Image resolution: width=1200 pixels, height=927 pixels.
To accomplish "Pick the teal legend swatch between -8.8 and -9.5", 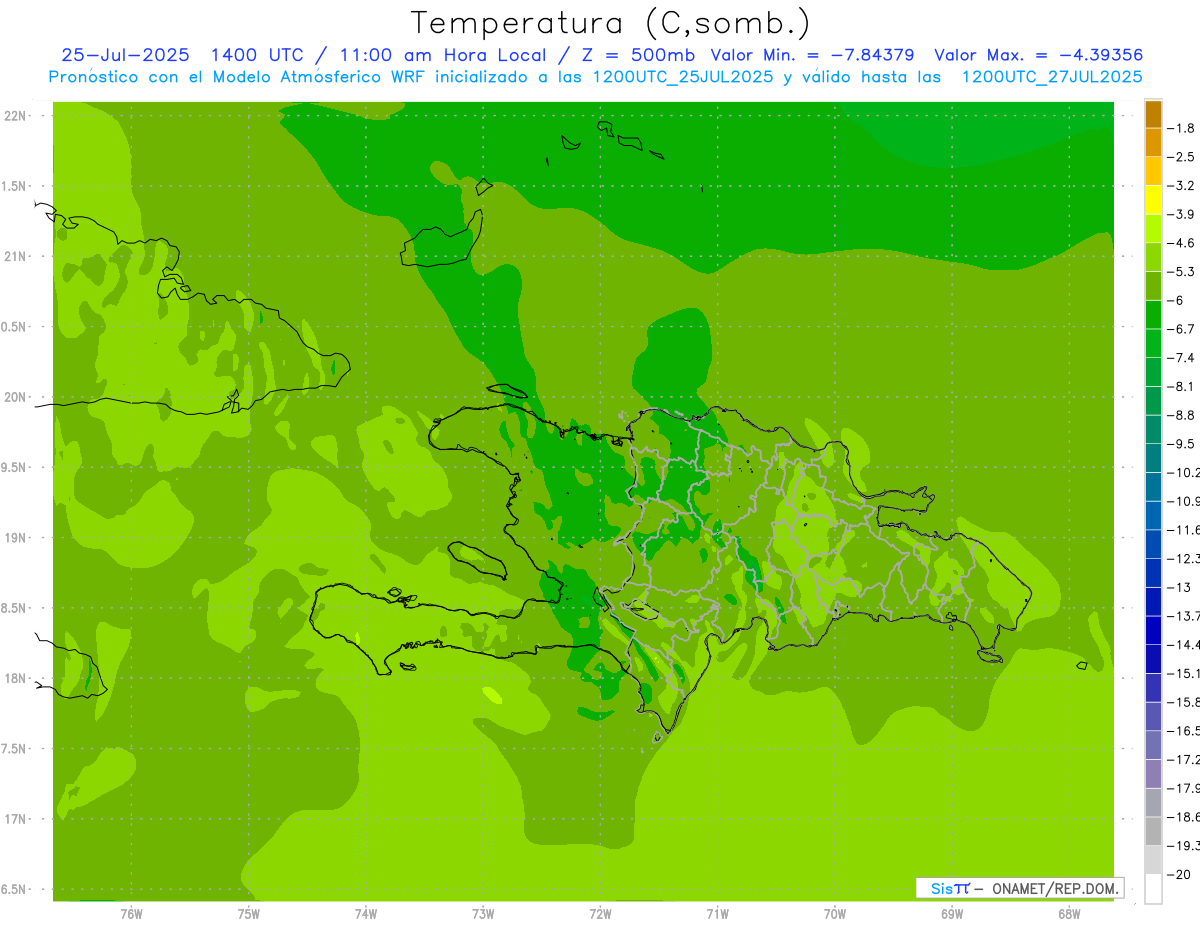I will 1154,430.
